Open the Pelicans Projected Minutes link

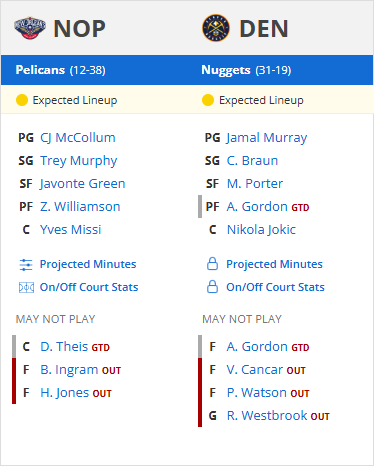pyautogui.click(x=88, y=264)
